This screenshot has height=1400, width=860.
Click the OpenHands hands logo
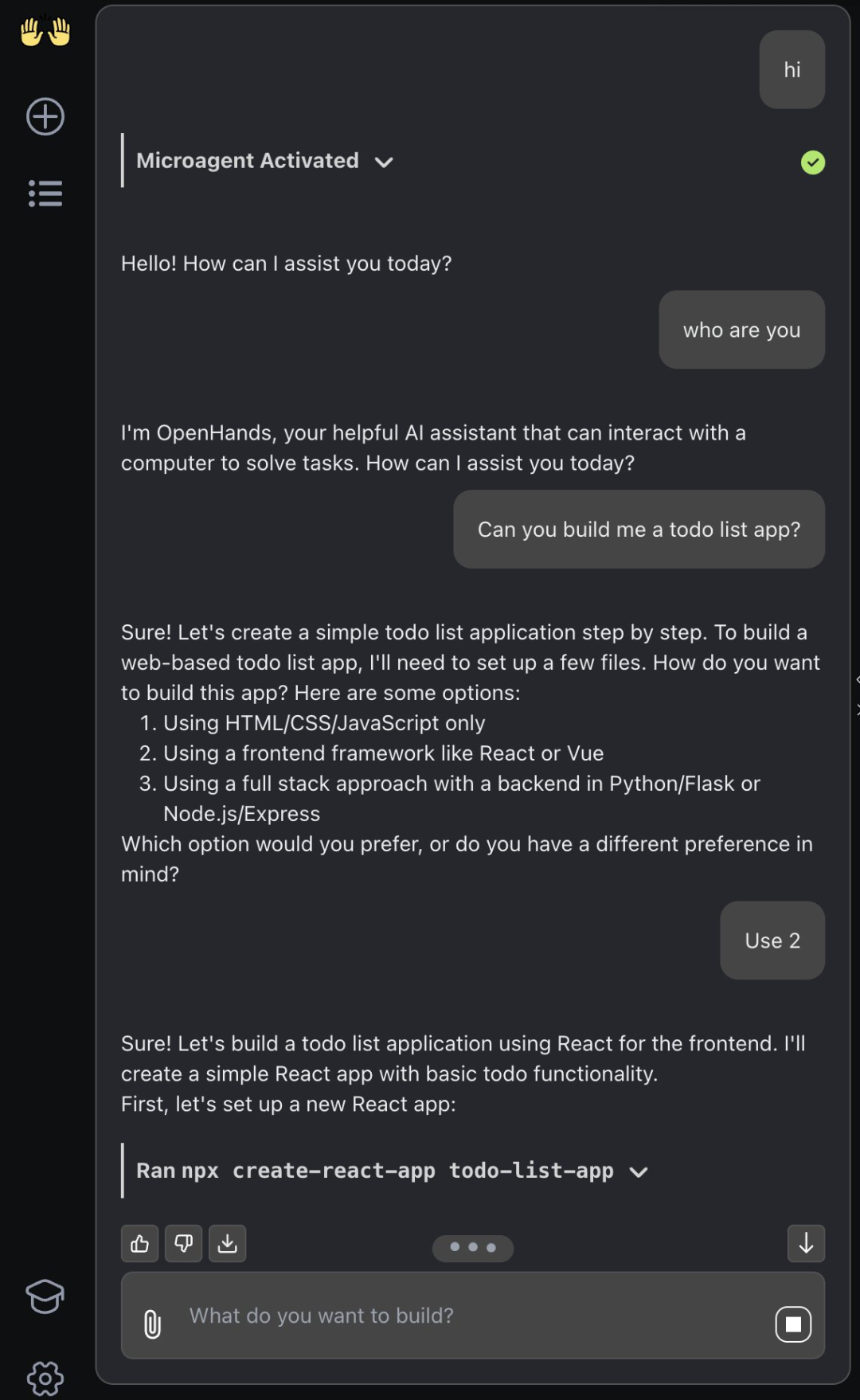point(45,32)
